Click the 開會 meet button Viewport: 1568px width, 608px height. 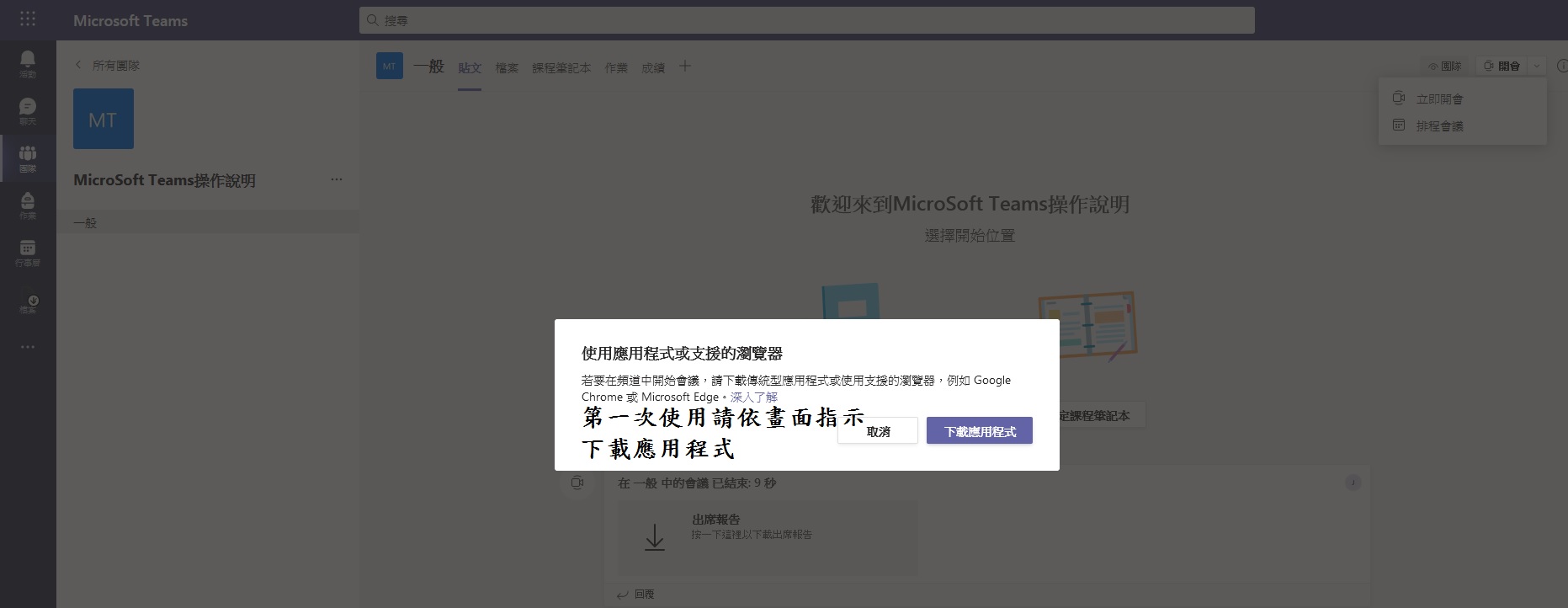coord(1502,66)
